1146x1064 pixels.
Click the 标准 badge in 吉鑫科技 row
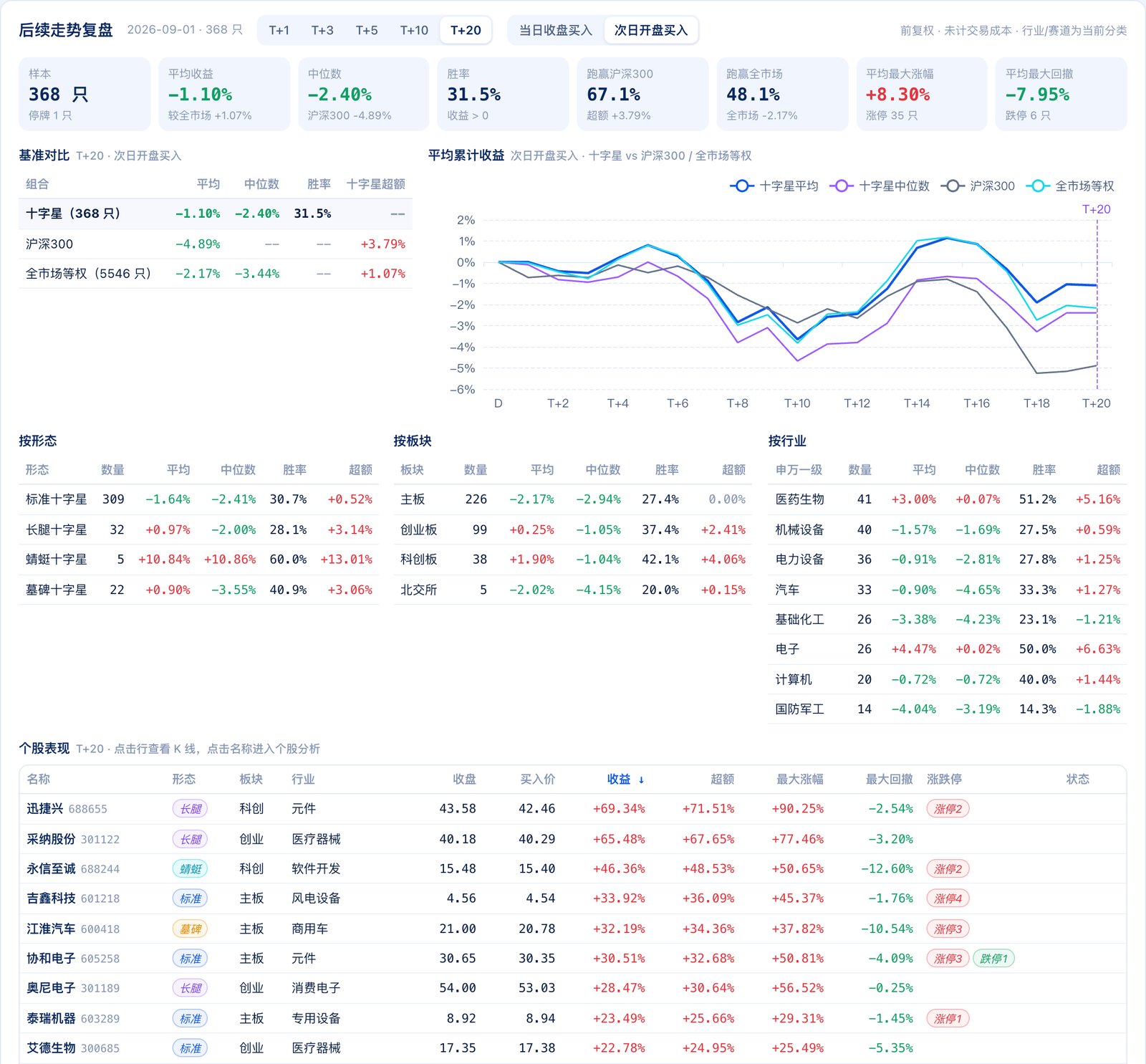pos(190,898)
